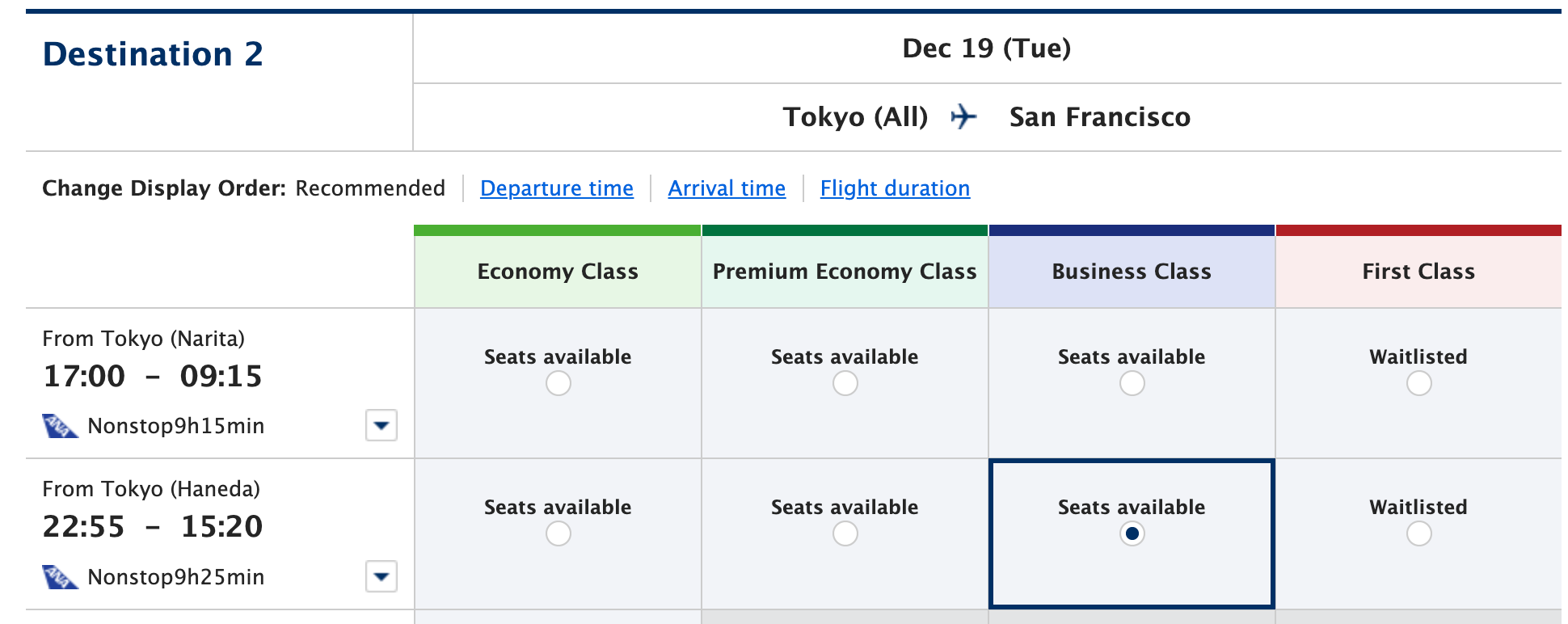1568x624 pixels.
Task: Click the First Class column header
Action: coord(1418,272)
